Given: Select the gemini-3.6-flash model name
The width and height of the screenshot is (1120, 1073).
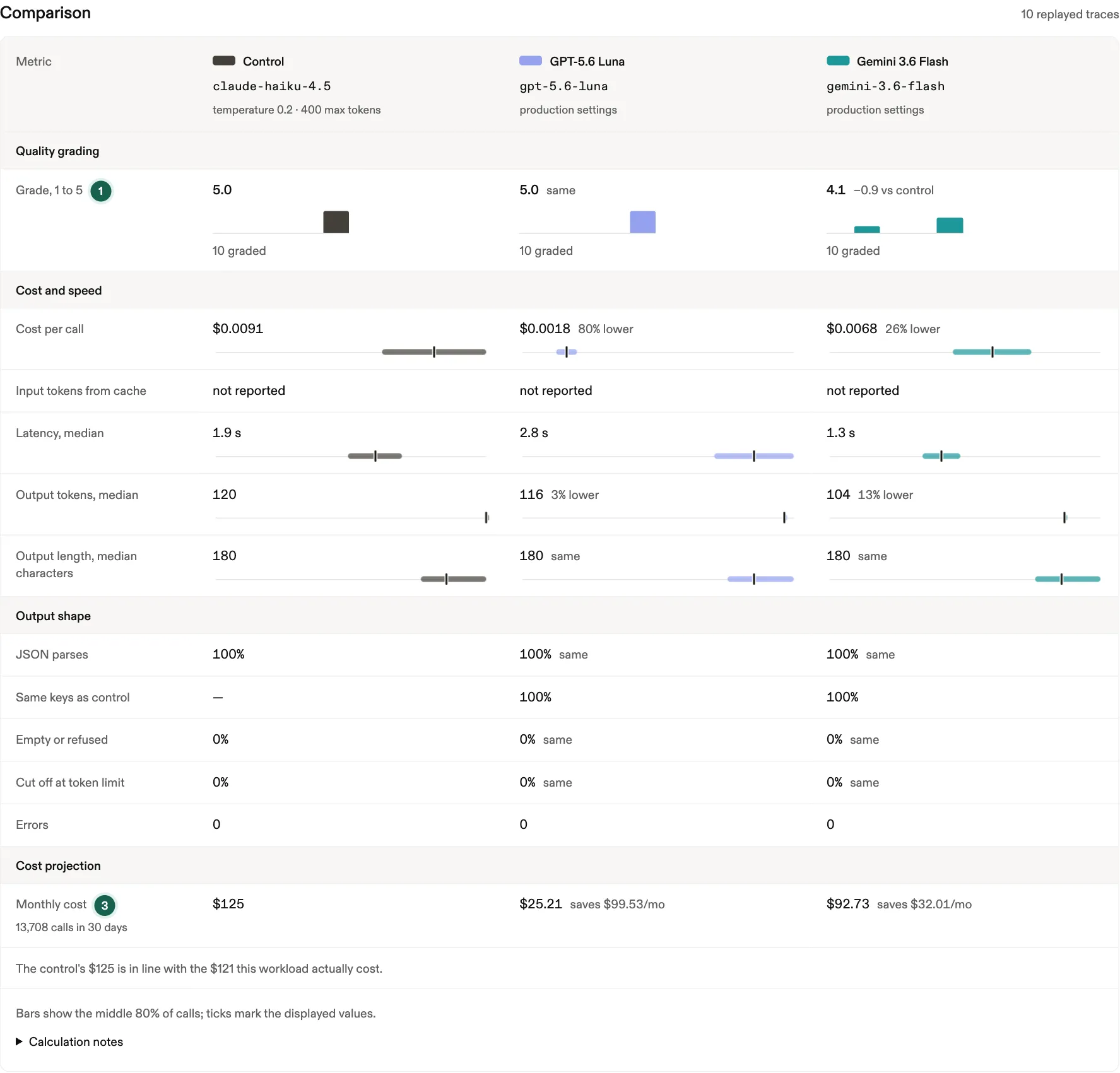Looking at the screenshot, I should click(x=885, y=86).
